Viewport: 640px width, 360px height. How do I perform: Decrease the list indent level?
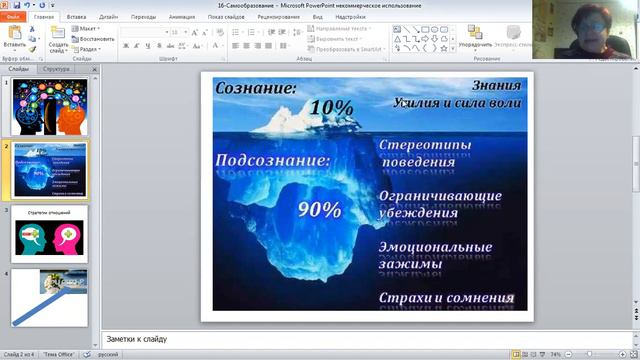271,32
